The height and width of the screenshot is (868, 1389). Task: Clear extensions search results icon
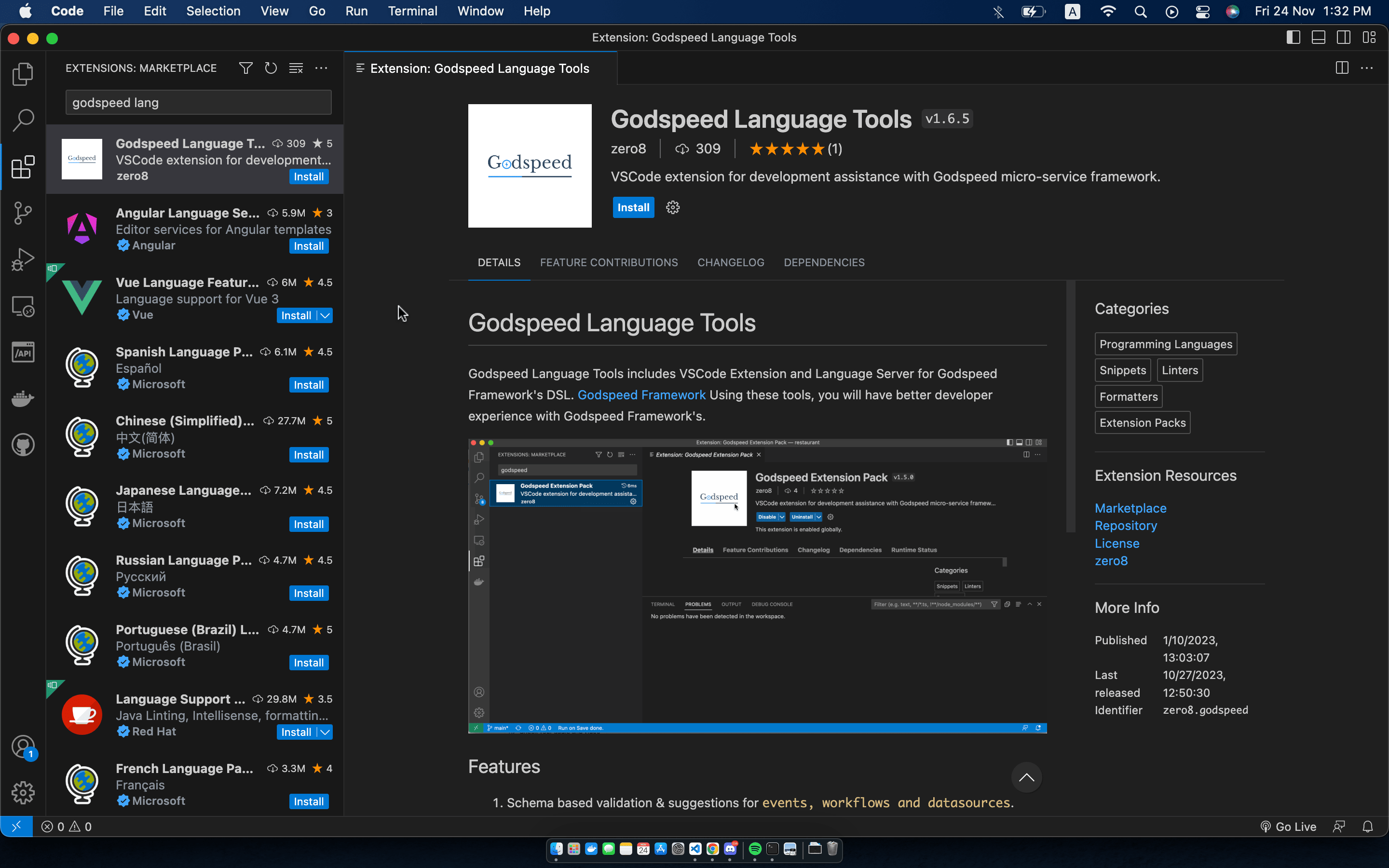296,68
